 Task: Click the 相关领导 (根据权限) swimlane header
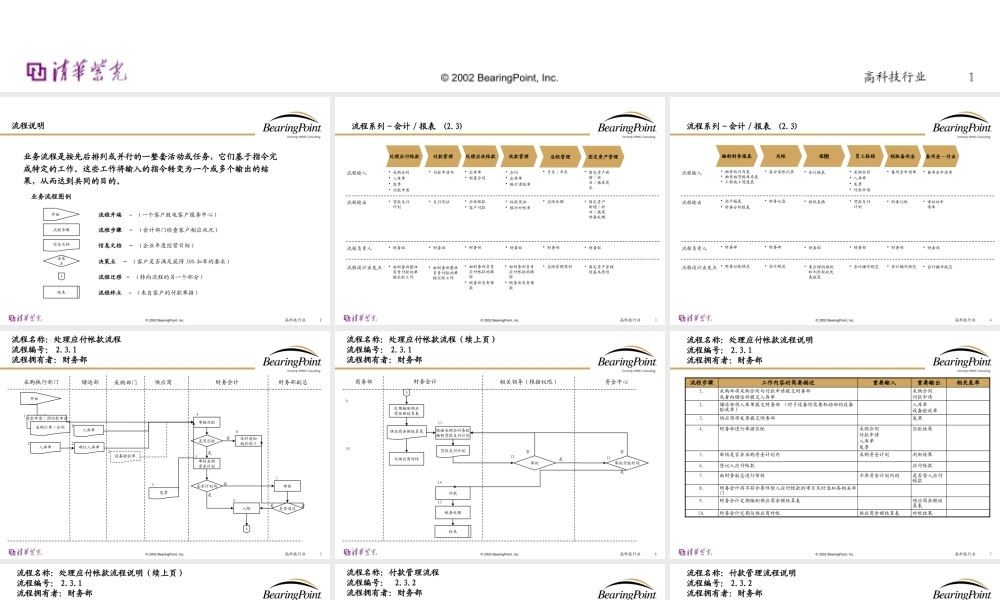pos(528,382)
